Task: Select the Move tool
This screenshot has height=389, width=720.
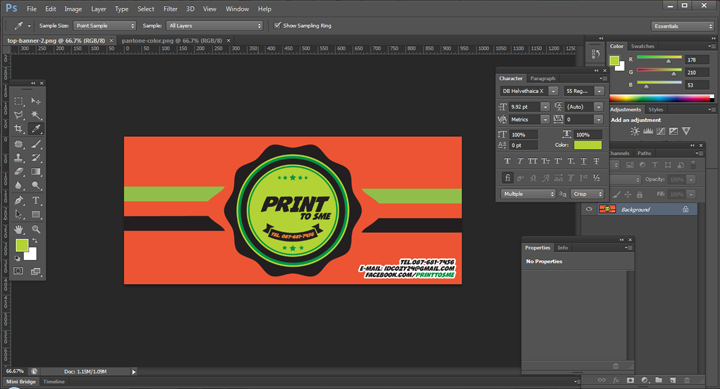Action: 36,101
